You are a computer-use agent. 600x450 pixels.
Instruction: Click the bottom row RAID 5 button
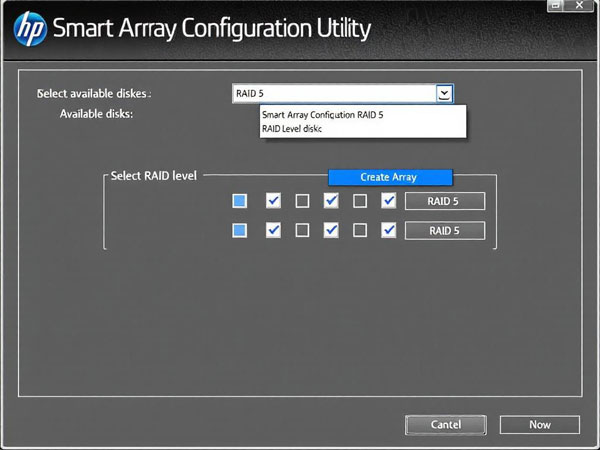[445, 231]
